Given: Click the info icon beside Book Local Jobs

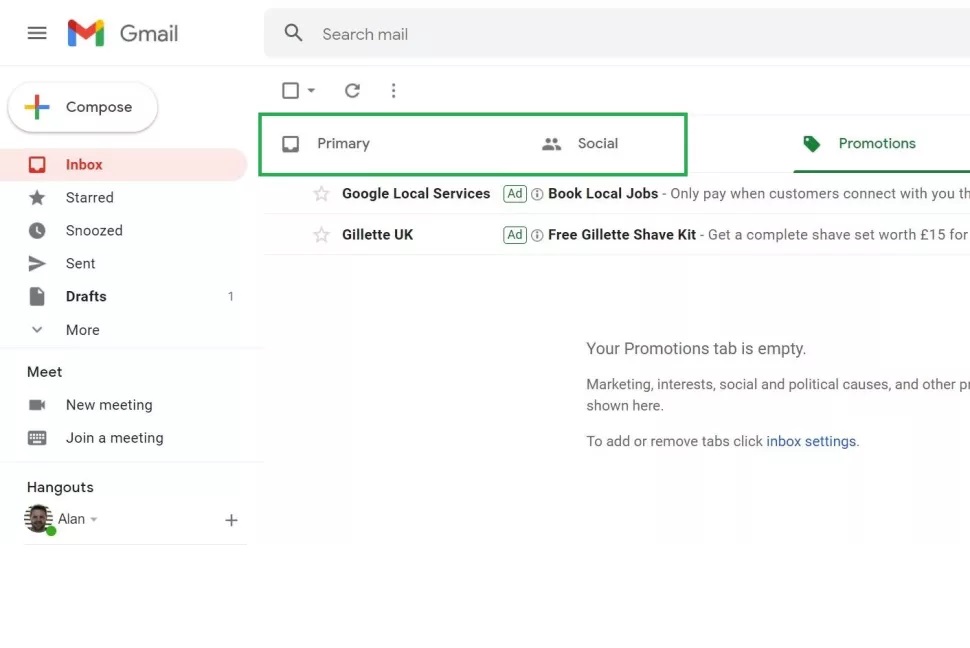Looking at the screenshot, I should 537,194.
